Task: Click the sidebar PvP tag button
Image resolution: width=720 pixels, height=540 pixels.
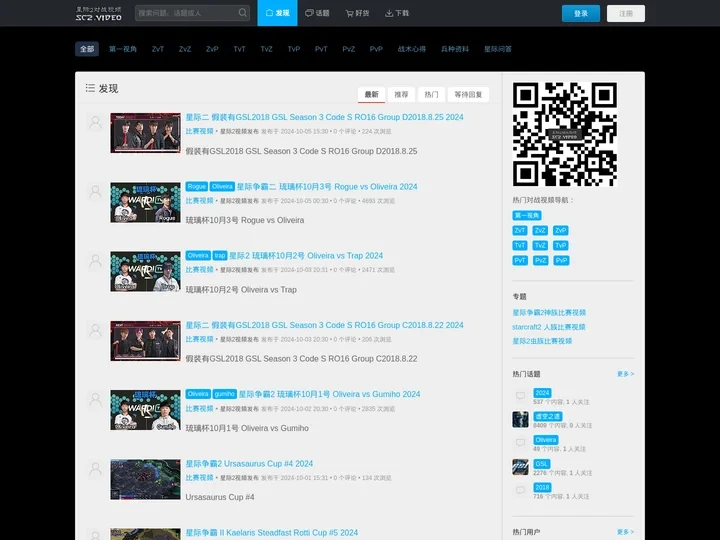Action: pos(561,261)
